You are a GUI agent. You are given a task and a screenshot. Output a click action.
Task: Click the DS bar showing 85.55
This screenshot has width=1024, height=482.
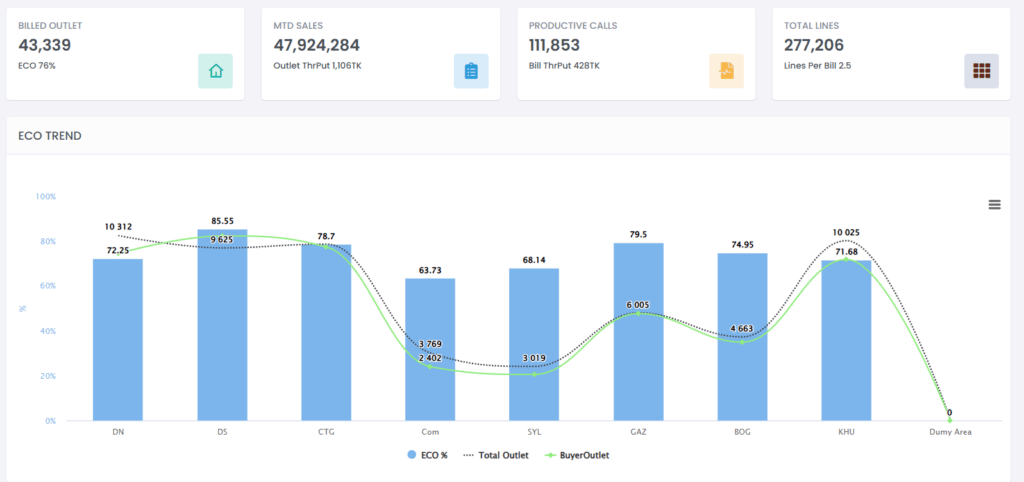point(222,330)
